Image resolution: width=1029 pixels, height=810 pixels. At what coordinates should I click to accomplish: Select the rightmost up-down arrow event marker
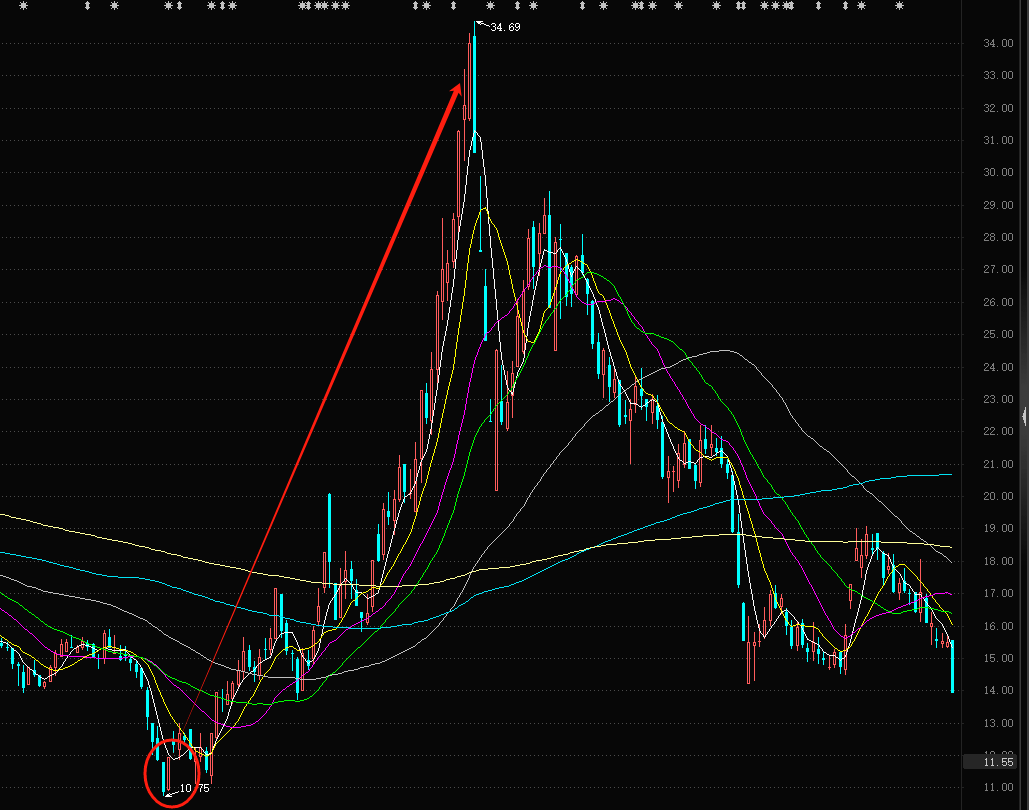coord(845,6)
